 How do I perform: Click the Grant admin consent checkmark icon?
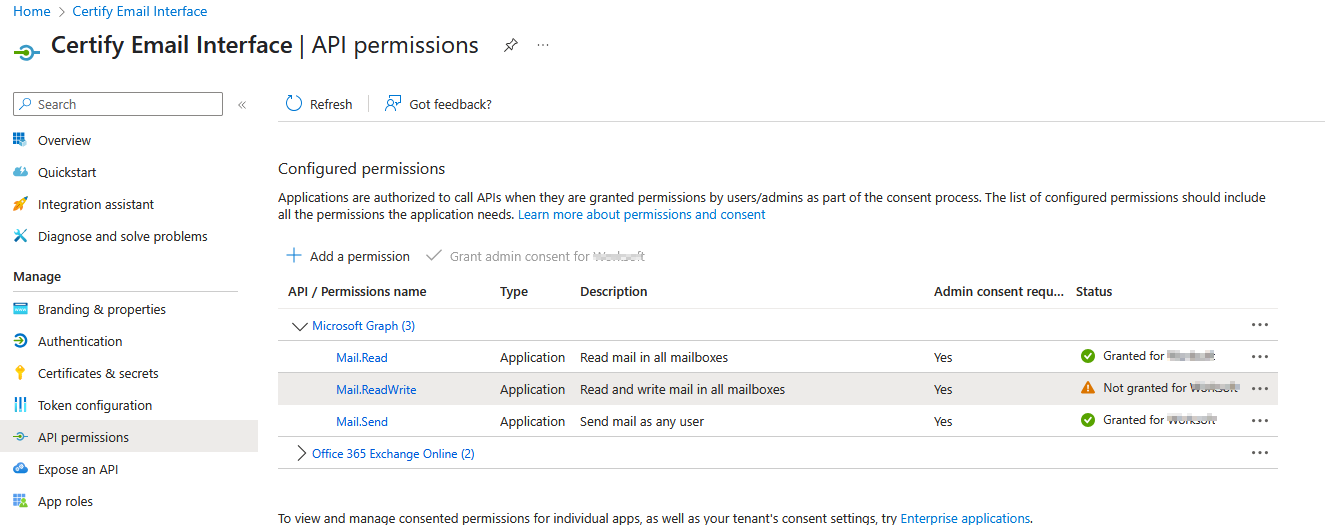click(433, 256)
